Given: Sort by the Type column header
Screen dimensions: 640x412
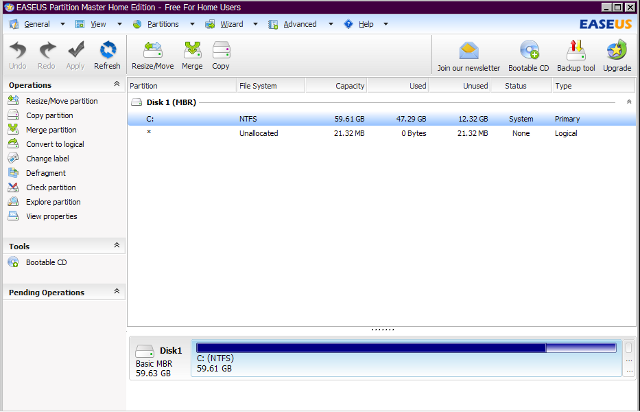Looking at the screenshot, I should pyautogui.click(x=593, y=86).
